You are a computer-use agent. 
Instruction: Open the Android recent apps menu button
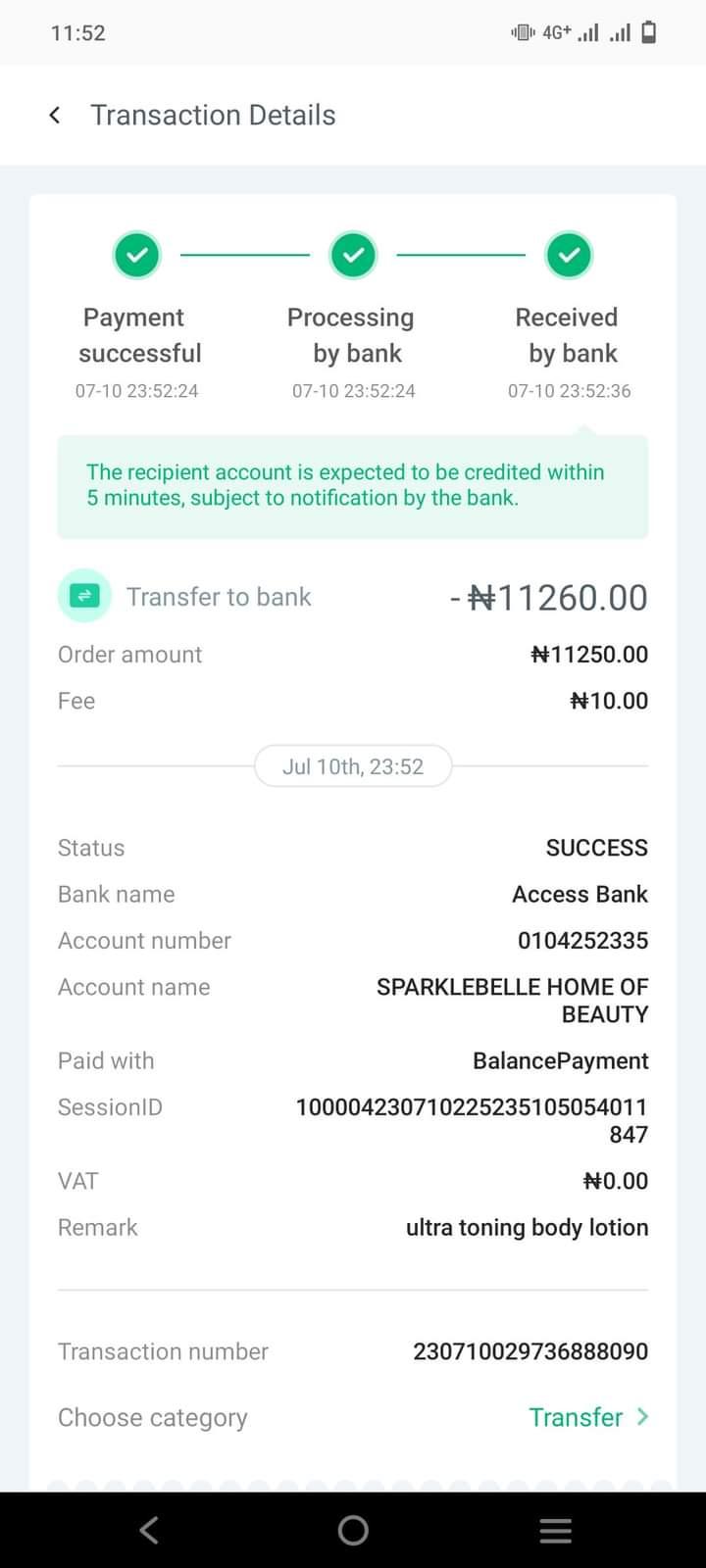tap(555, 1531)
